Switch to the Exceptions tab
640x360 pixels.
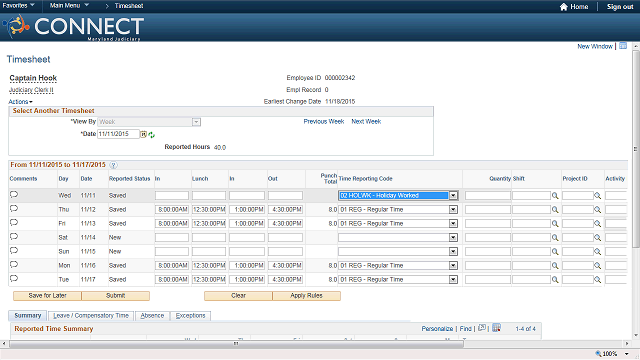pos(191,316)
